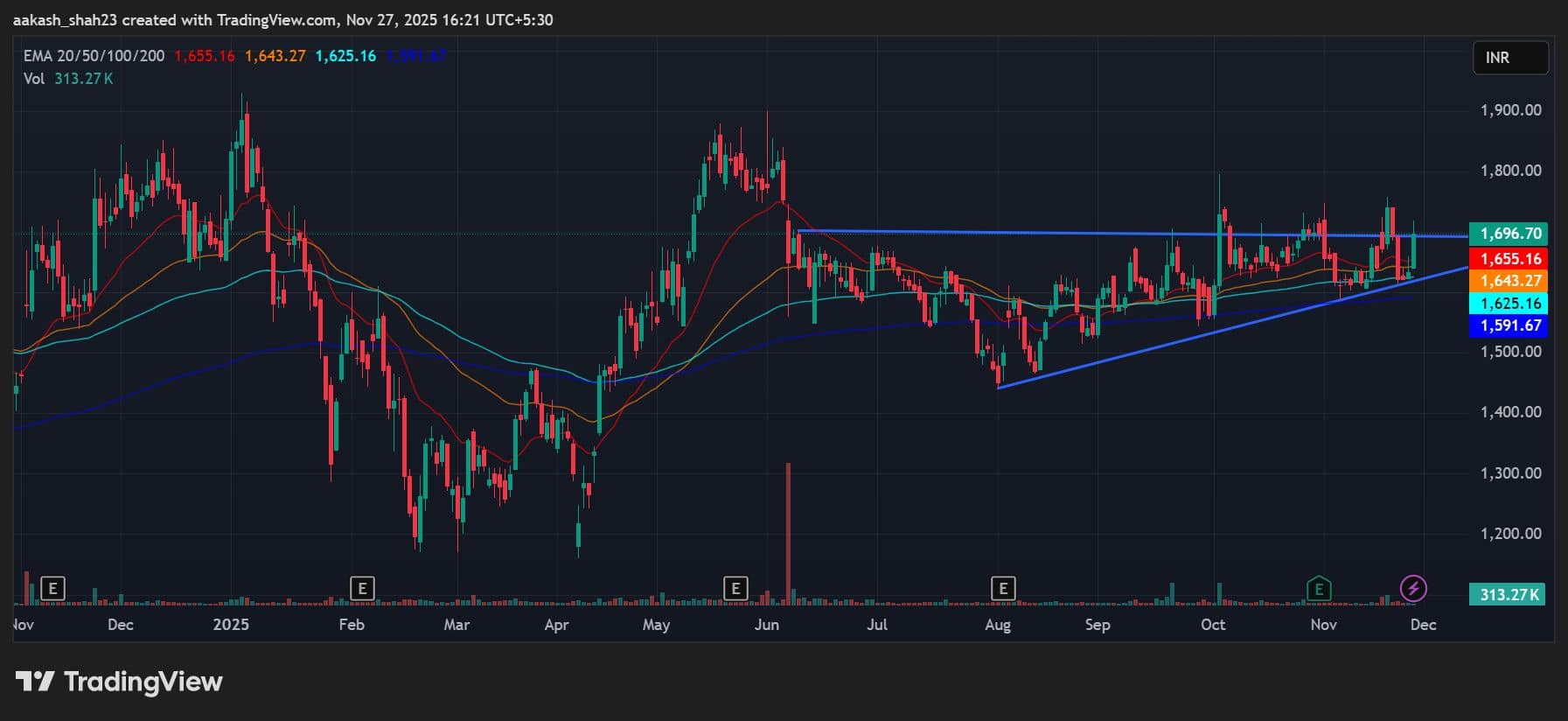This screenshot has height=721, width=1568.
Task: Click the leftmost earnings E marker
Action: (53, 589)
